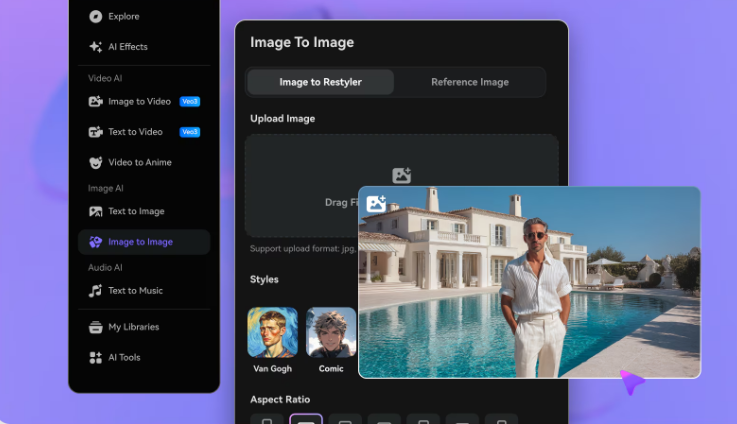The height and width of the screenshot is (424, 737).
Task: Open AI Effects from the sidebar
Action: [x=128, y=47]
